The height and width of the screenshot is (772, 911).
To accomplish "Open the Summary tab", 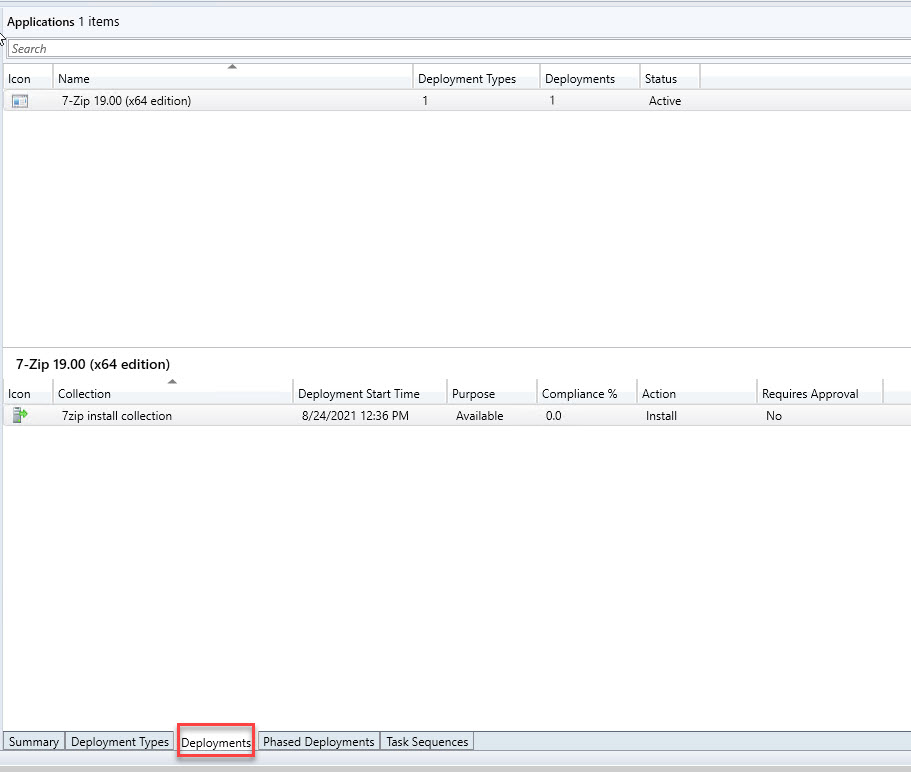I will (x=34, y=742).
